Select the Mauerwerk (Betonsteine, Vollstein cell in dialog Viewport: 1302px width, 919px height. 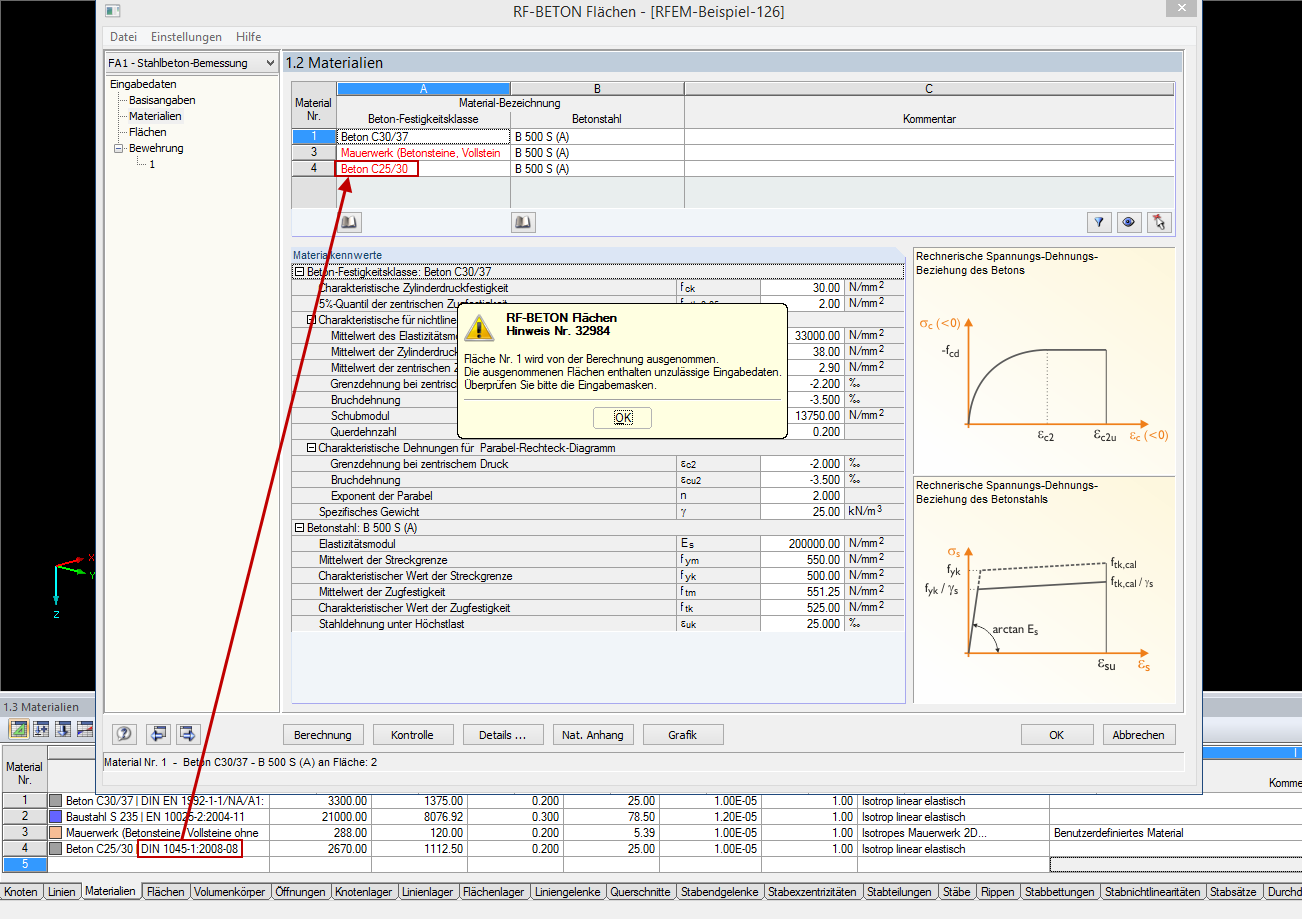pyautogui.click(x=424, y=153)
